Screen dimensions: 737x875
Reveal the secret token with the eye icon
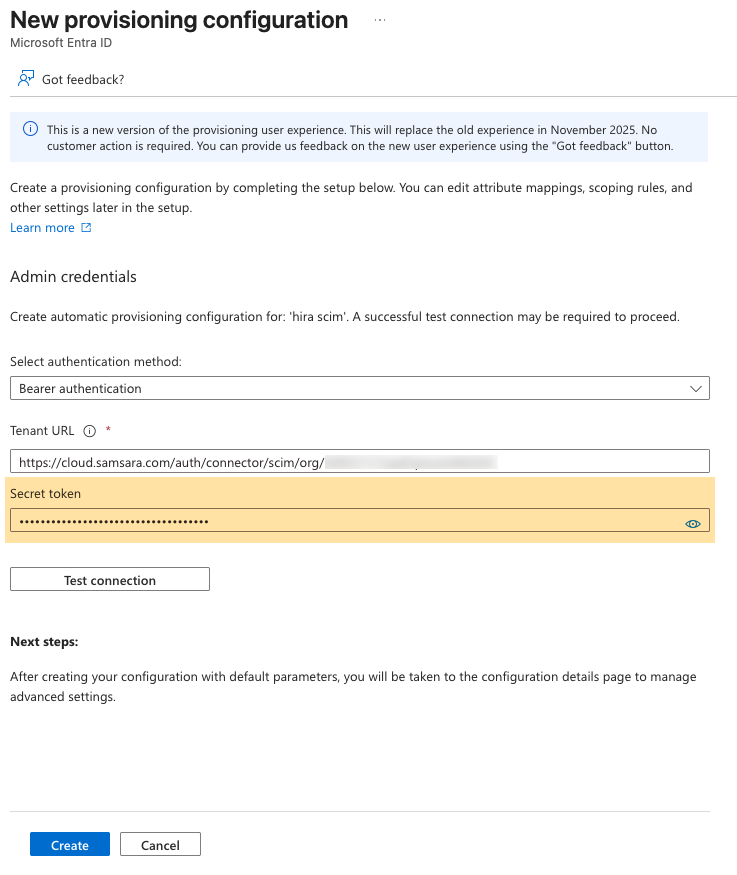(692, 523)
